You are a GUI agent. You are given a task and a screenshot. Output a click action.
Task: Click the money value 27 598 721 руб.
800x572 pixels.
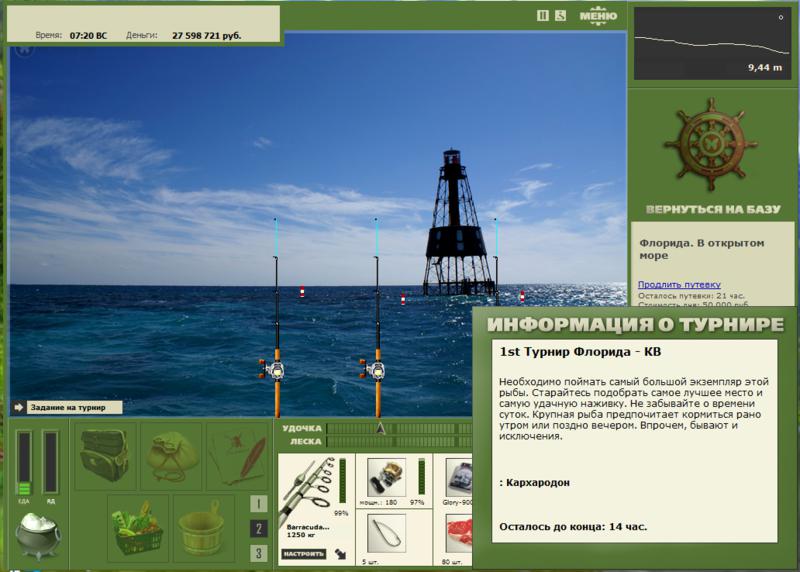pos(207,36)
